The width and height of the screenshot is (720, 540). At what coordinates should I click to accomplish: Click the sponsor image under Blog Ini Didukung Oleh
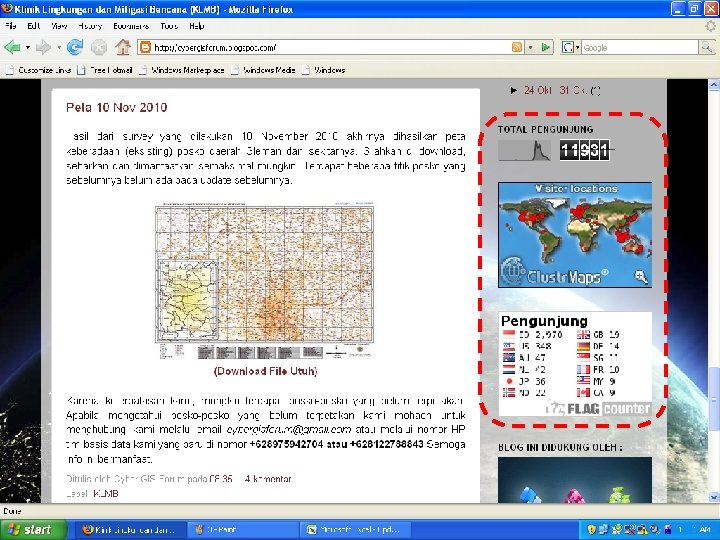click(x=575, y=480)
